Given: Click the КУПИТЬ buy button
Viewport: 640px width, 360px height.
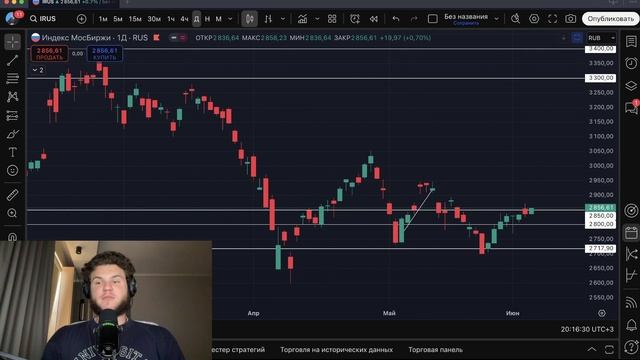Looking at the screenshot, I should pos(104,54).
